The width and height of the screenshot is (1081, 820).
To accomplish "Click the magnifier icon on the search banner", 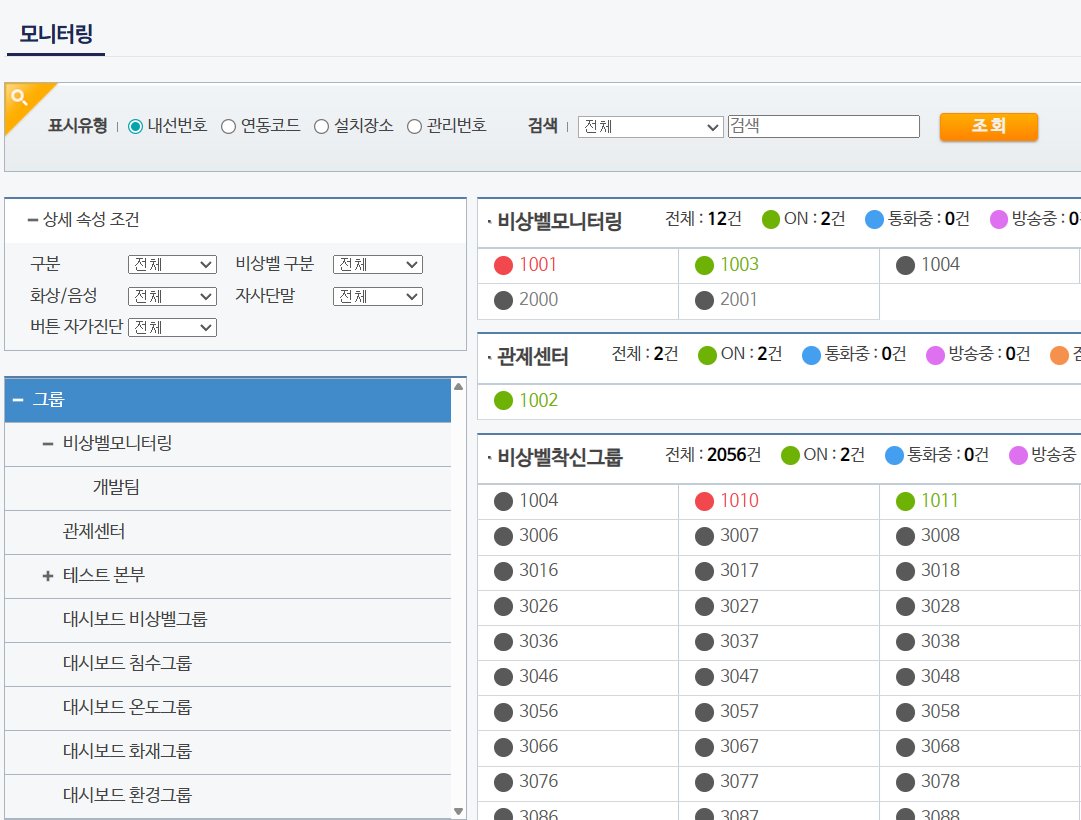I will (x=21, y=97).
